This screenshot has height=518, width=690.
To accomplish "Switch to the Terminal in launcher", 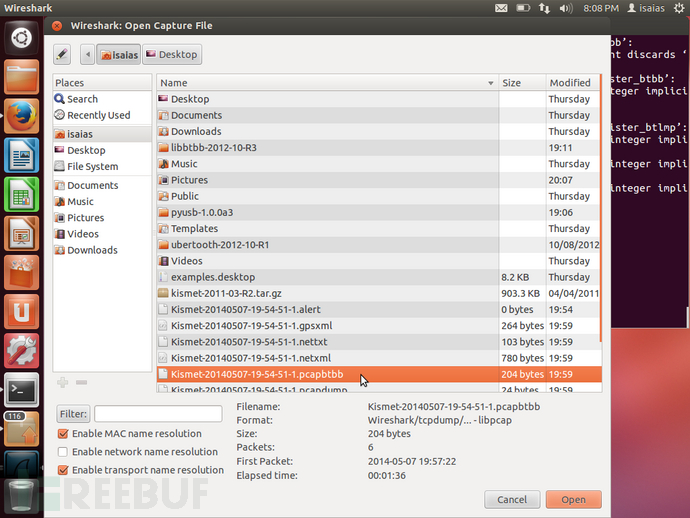I will tap(21, 390).
